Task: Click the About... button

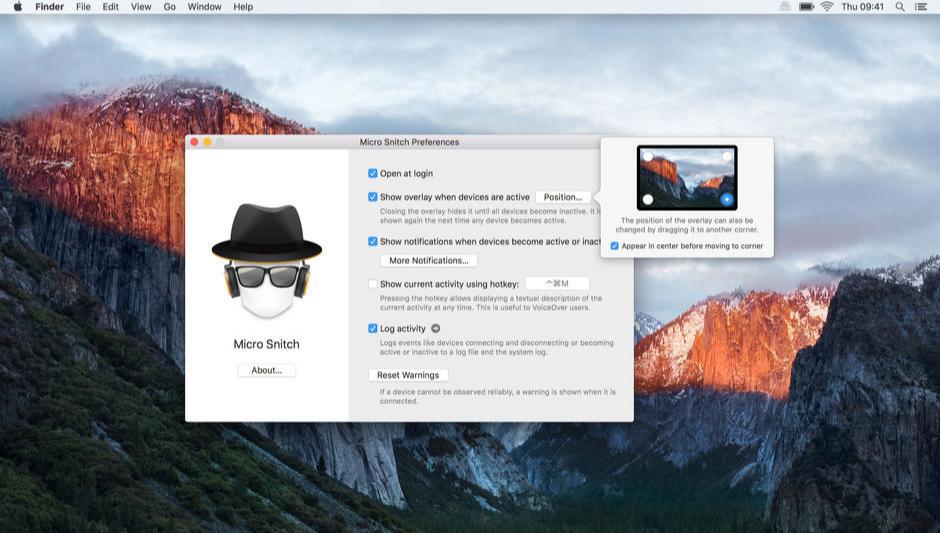Action: click(x=267, y=370)
